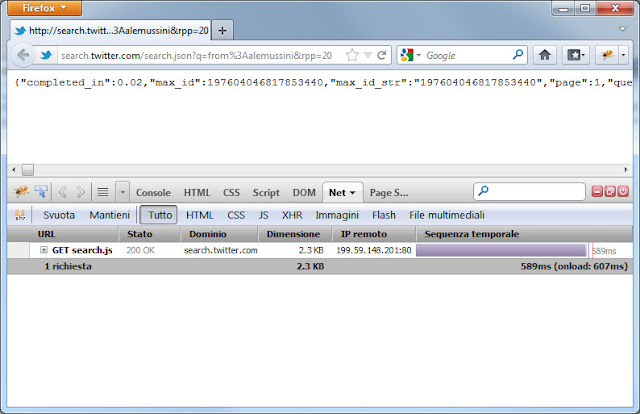Open the list all tabs arrow
This screenshot has width=640, height=414.
tap(622, 29)
